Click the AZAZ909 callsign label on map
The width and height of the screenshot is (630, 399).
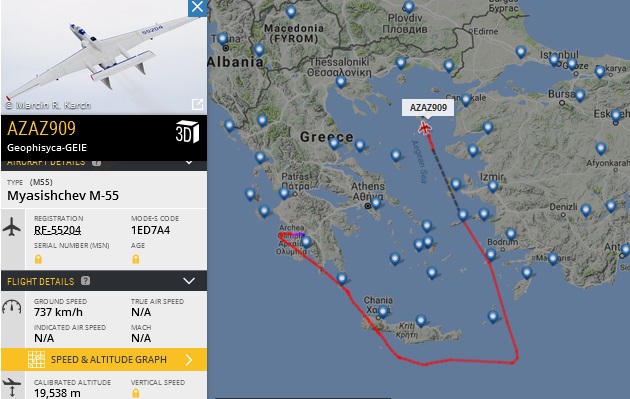[428, 108]
